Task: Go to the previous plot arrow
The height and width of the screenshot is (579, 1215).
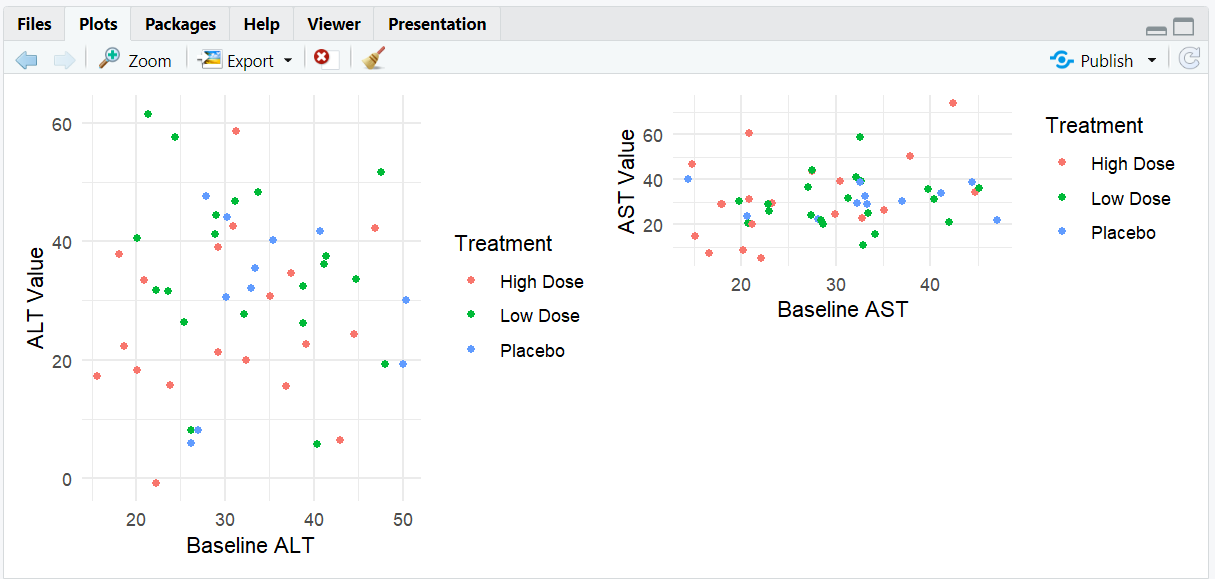Action: coord(27,60)
